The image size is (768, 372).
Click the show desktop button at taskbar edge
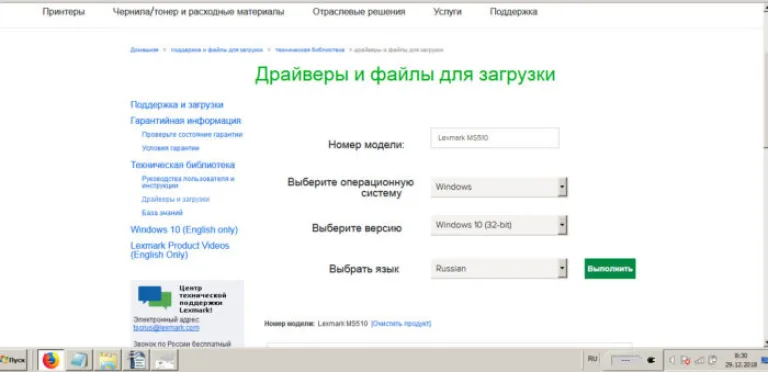pyautogui.click(x=765, y=361)
